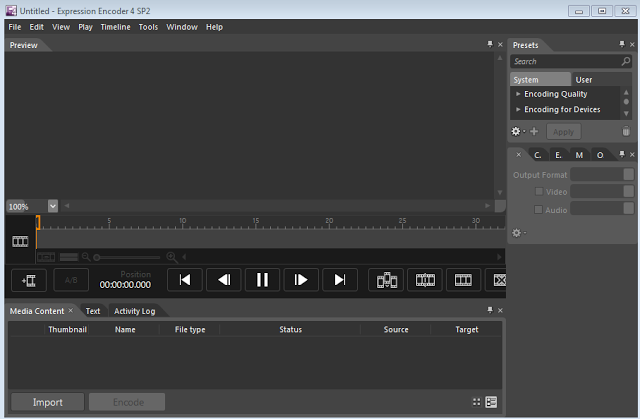Open the Tools menu

pyautogui.click(x=148, y=27)
